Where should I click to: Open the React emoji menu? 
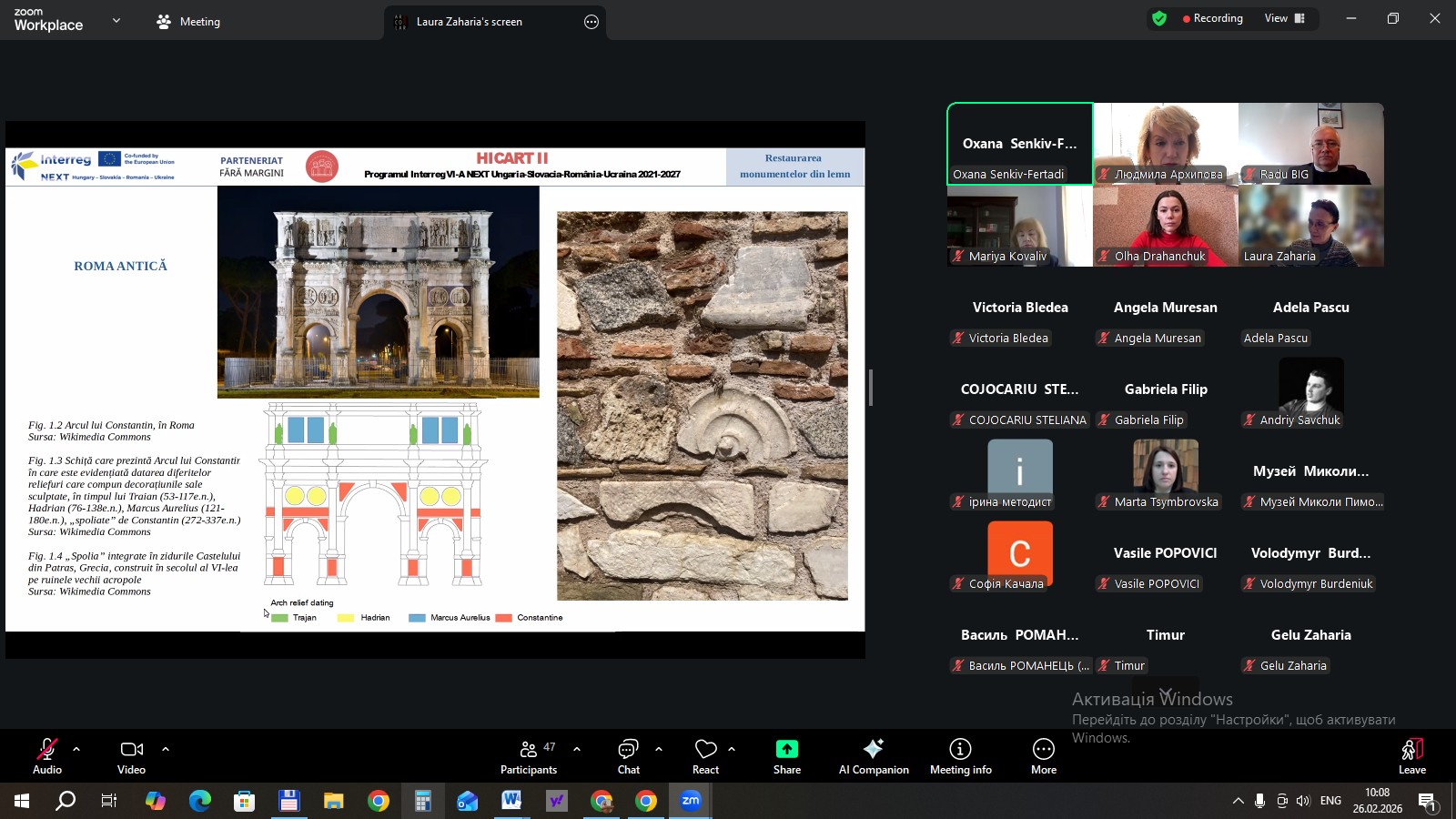tap(705, 755)
